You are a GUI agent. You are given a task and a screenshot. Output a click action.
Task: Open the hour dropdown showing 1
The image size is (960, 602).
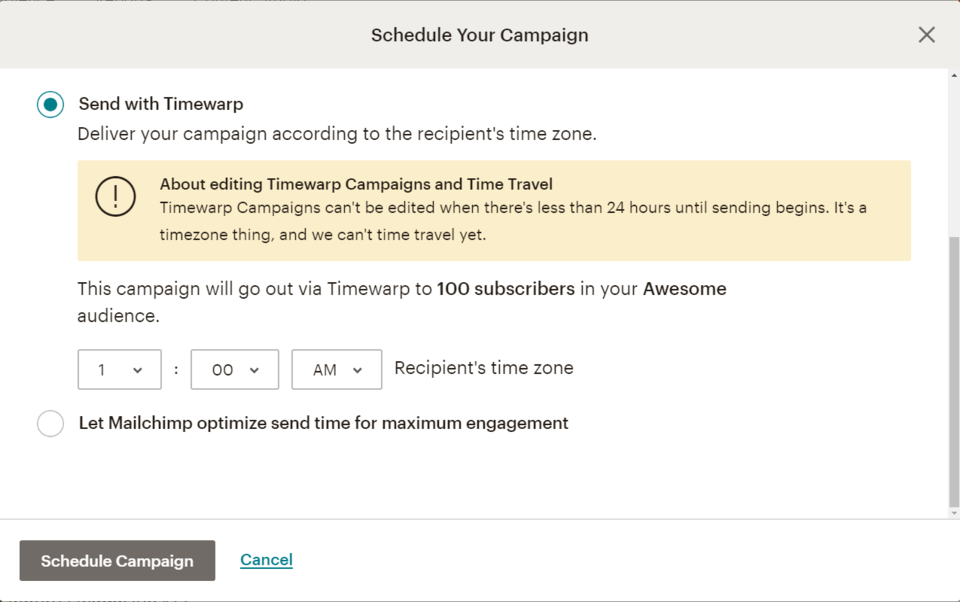coord(119,369)
